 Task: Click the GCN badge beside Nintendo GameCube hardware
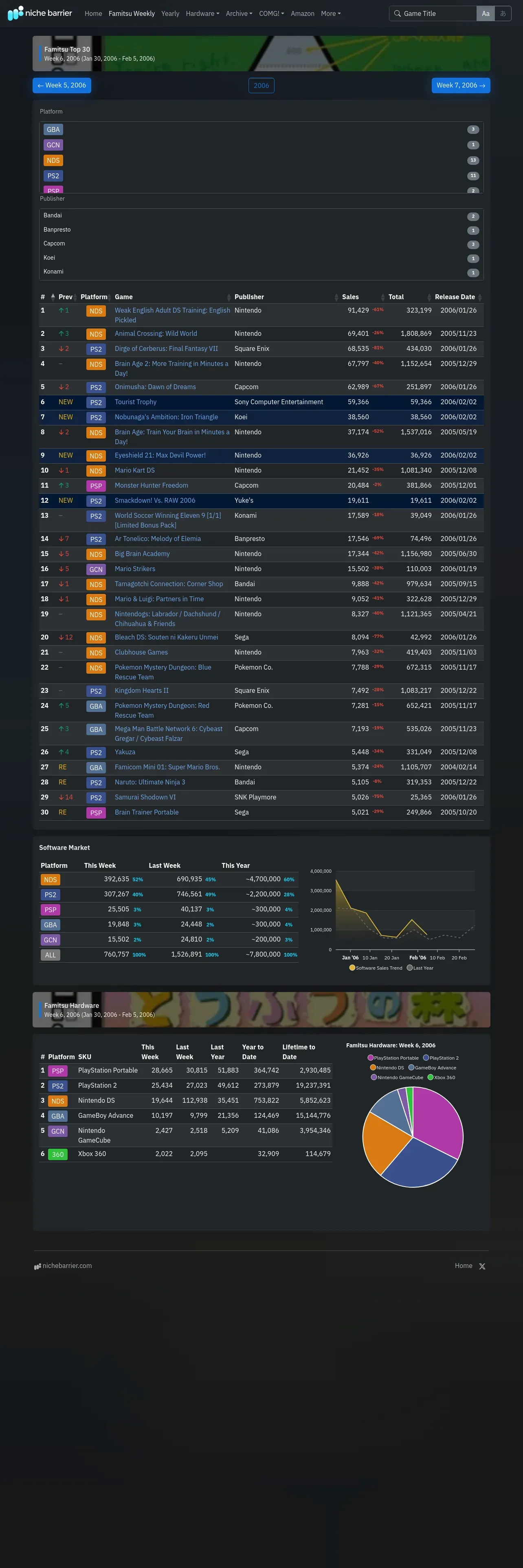click(x=58, y=1132)
